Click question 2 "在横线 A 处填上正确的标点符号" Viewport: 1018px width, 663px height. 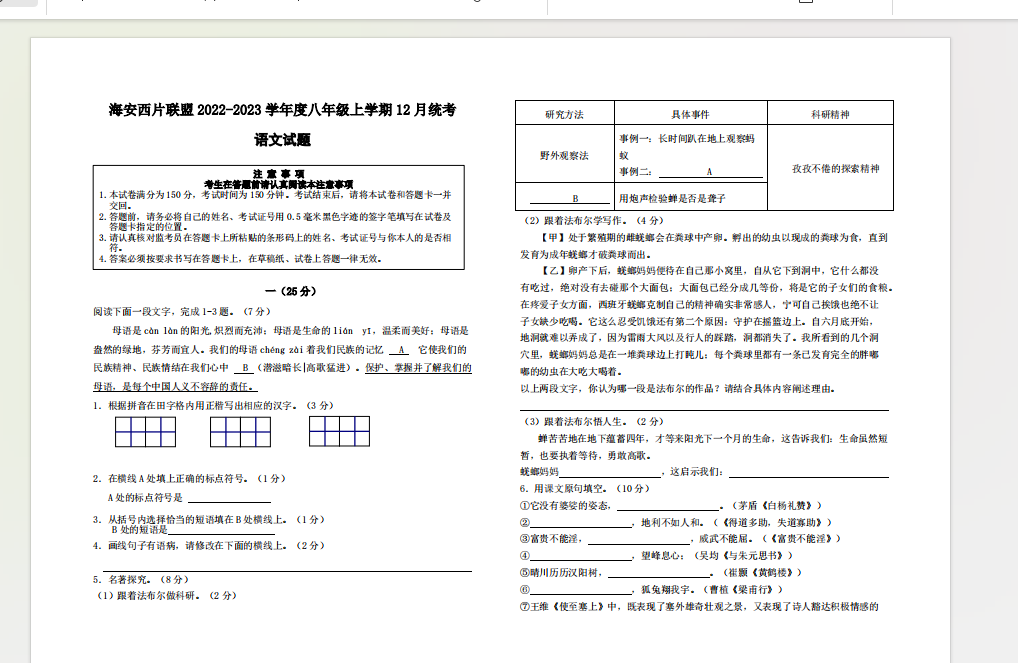(189, 479)
